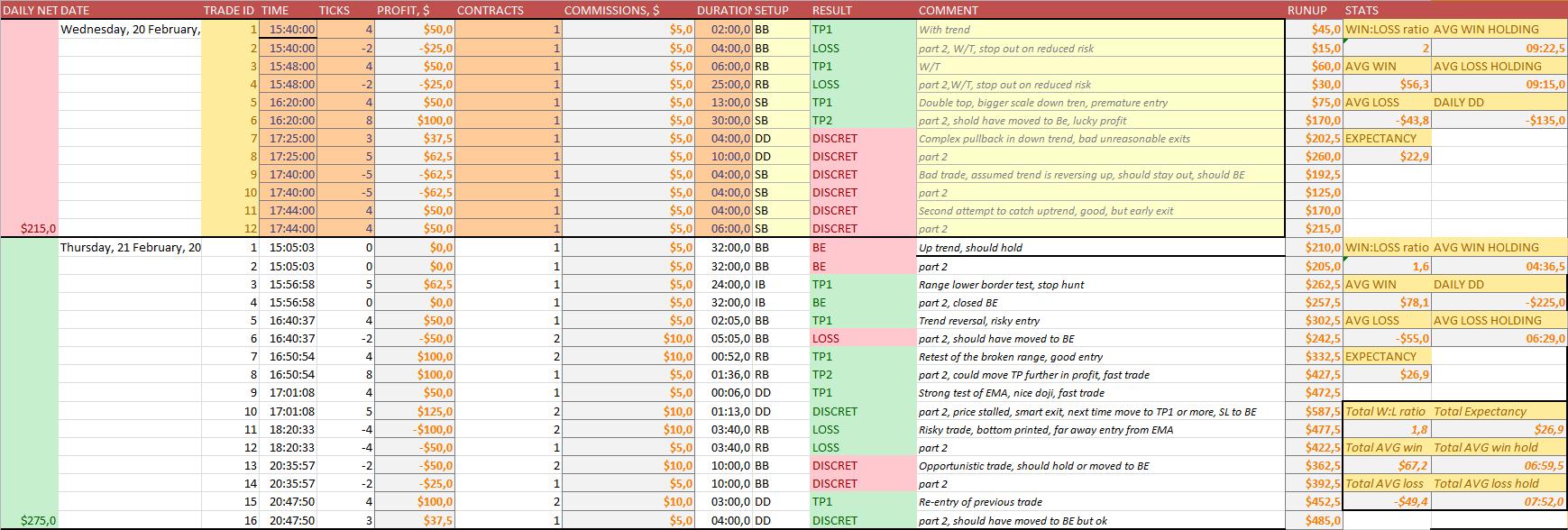The height and width of the screenshot is (530, 1568).
Task: Select the 01:13,0 duration cell
Action: (x=723, y=411)
